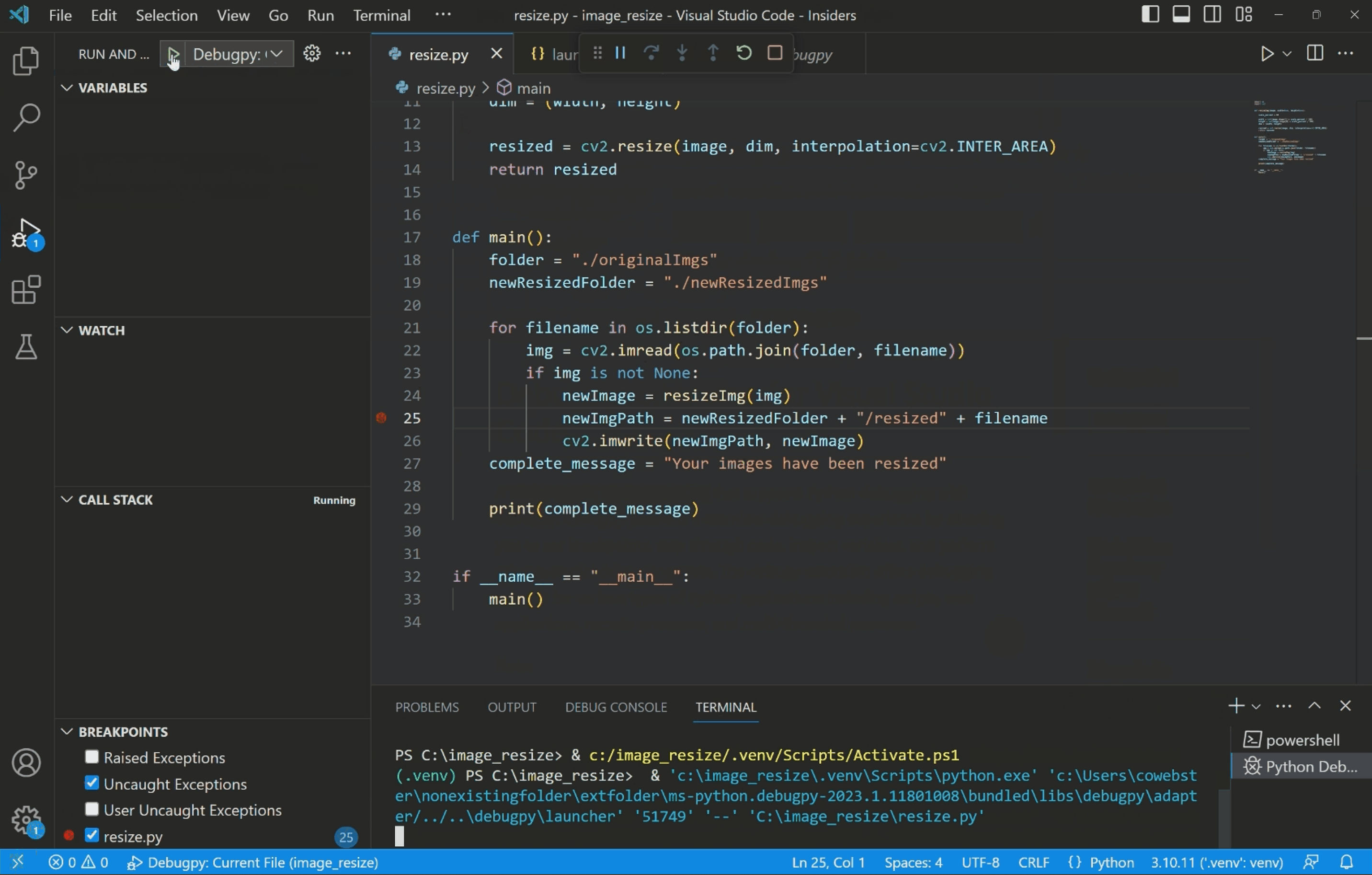Enable User Uncaught Exceptions checkbox
This screenshot has height=875, width=1372.
[91, 809]
